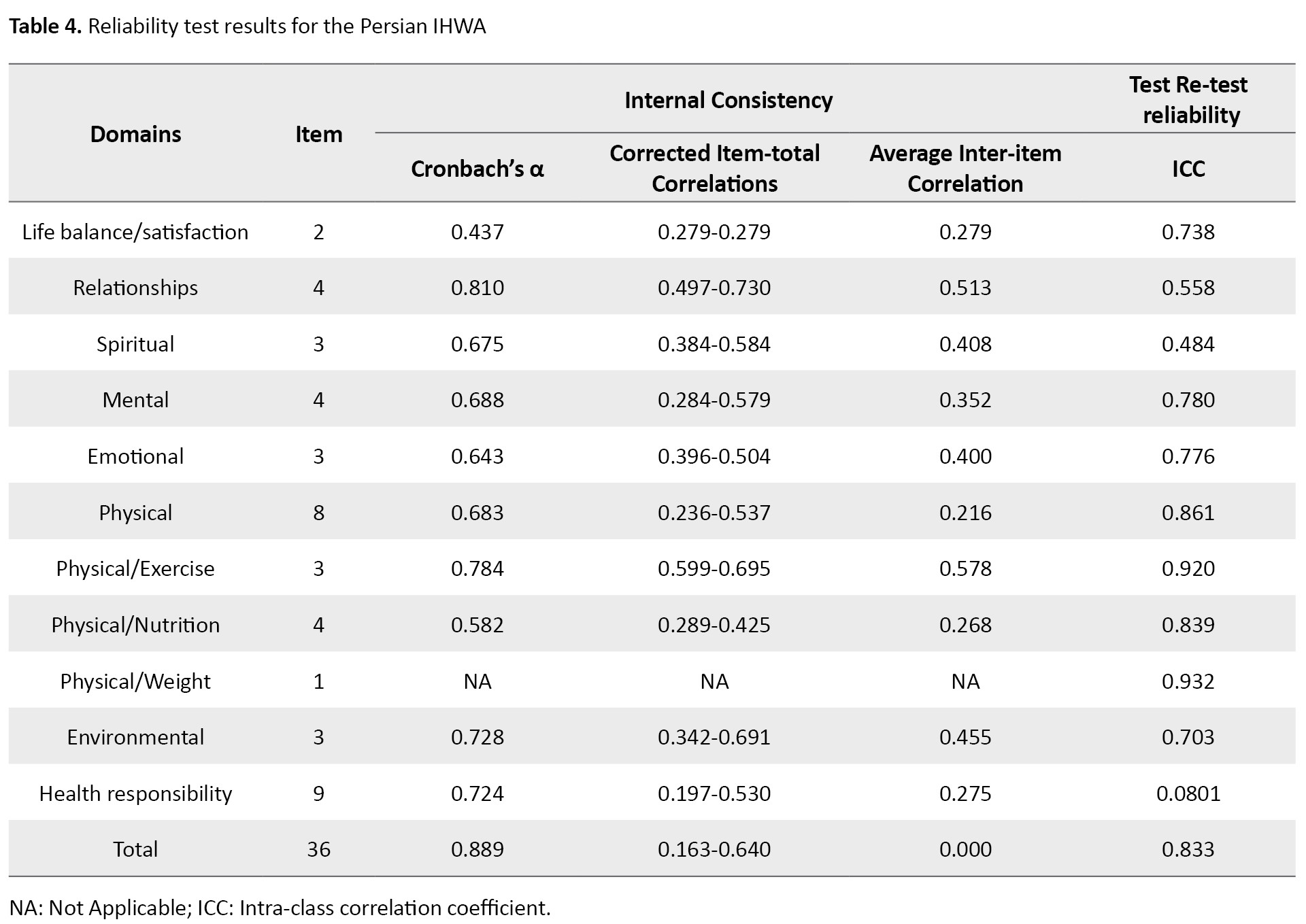Viewport: 1306px width, 924px height.
Task: Click the Environmental domain row label
Action: coord(135,737)
